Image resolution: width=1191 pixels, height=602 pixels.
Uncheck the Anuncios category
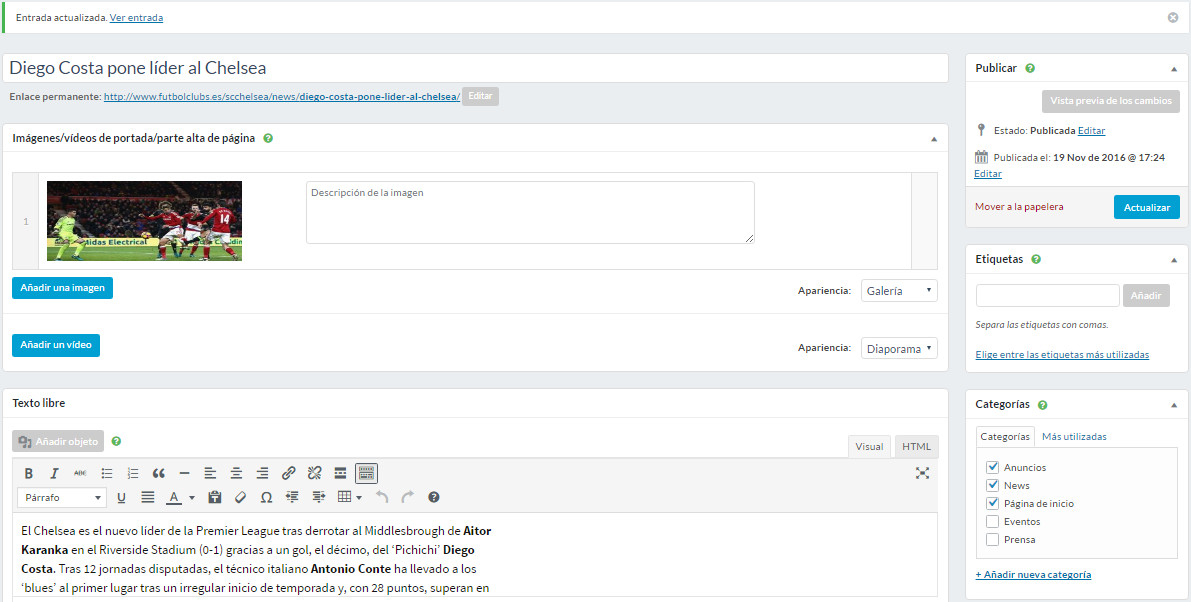click(992, 467)
